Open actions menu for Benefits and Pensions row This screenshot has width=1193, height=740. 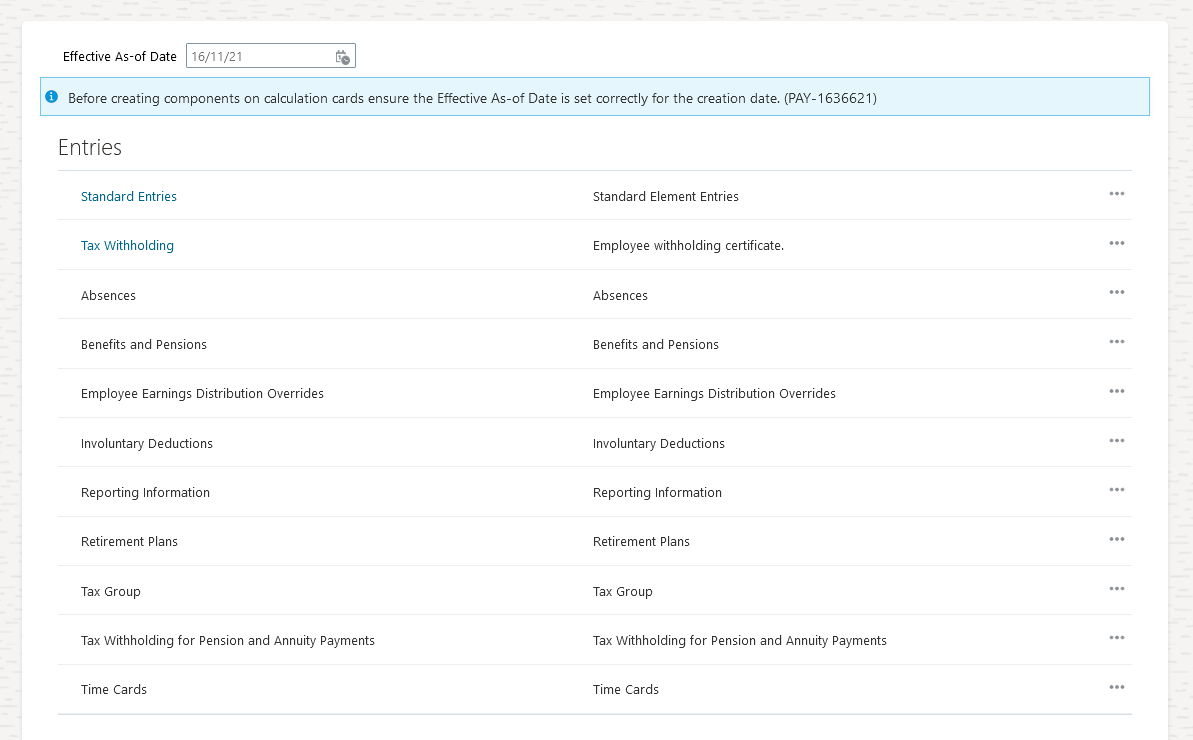click(1117, 342)
